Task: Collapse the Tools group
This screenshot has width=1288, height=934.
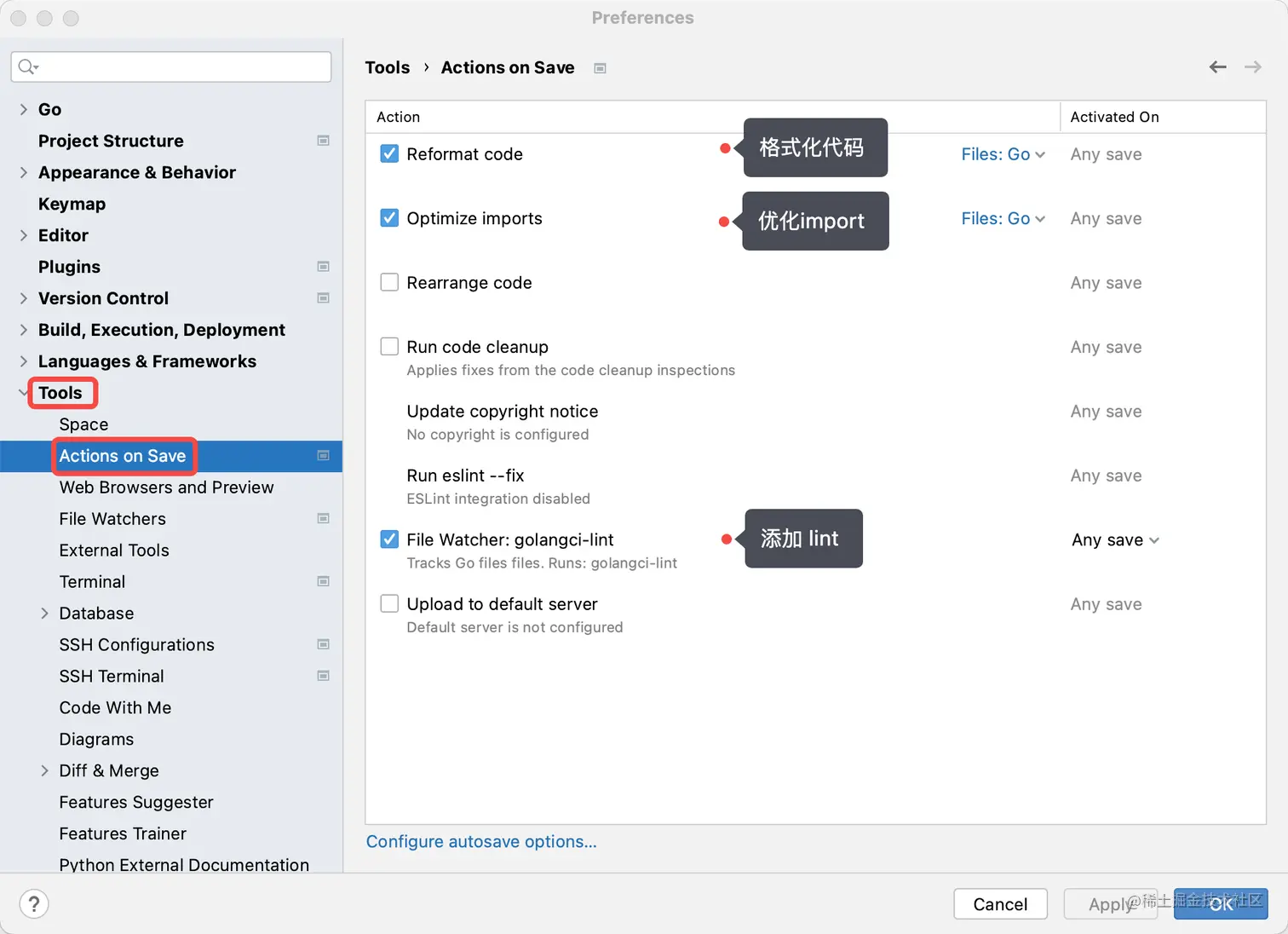Action: tap(24, 393)
